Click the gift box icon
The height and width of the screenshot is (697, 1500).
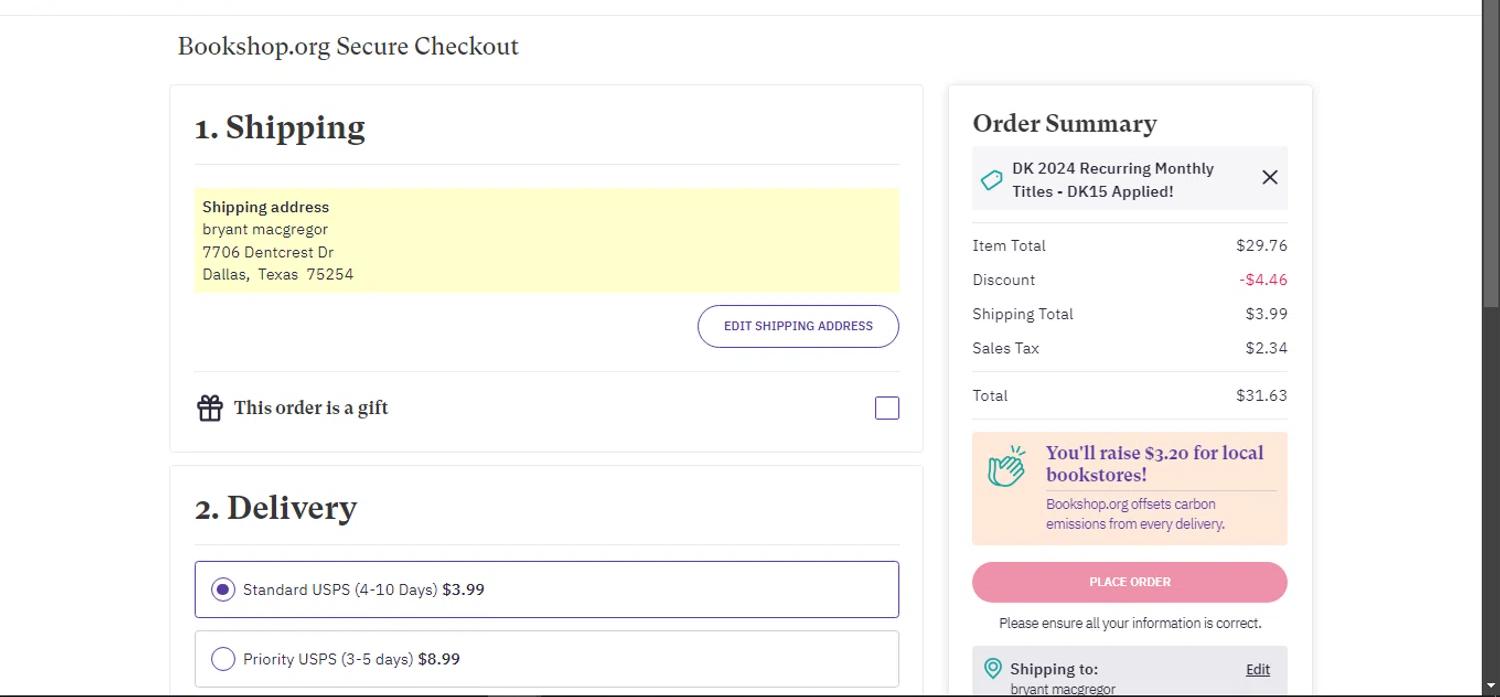(x=210, y=408)
